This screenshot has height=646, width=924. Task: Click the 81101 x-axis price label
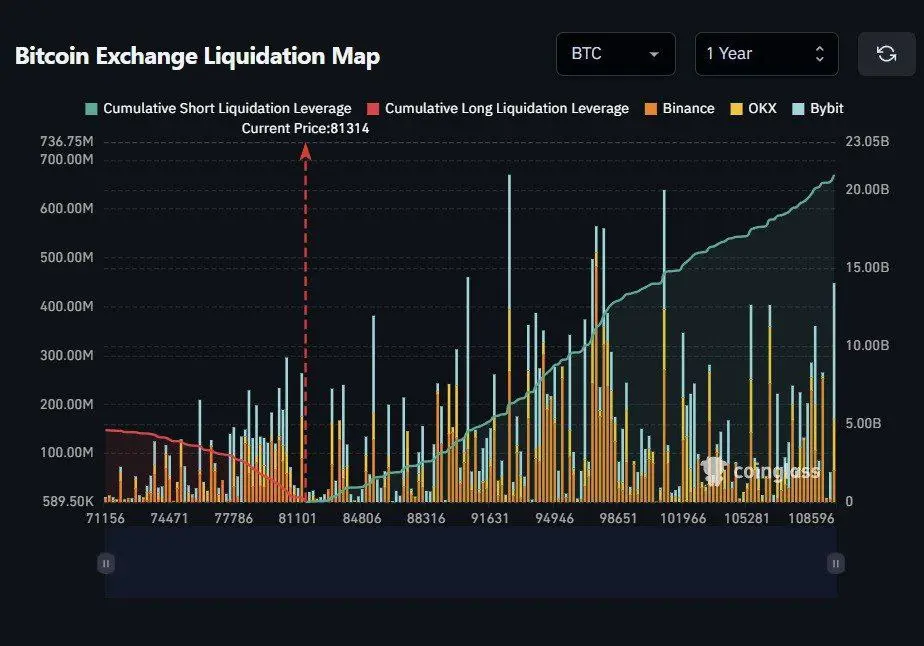click(x=297, y=518)
